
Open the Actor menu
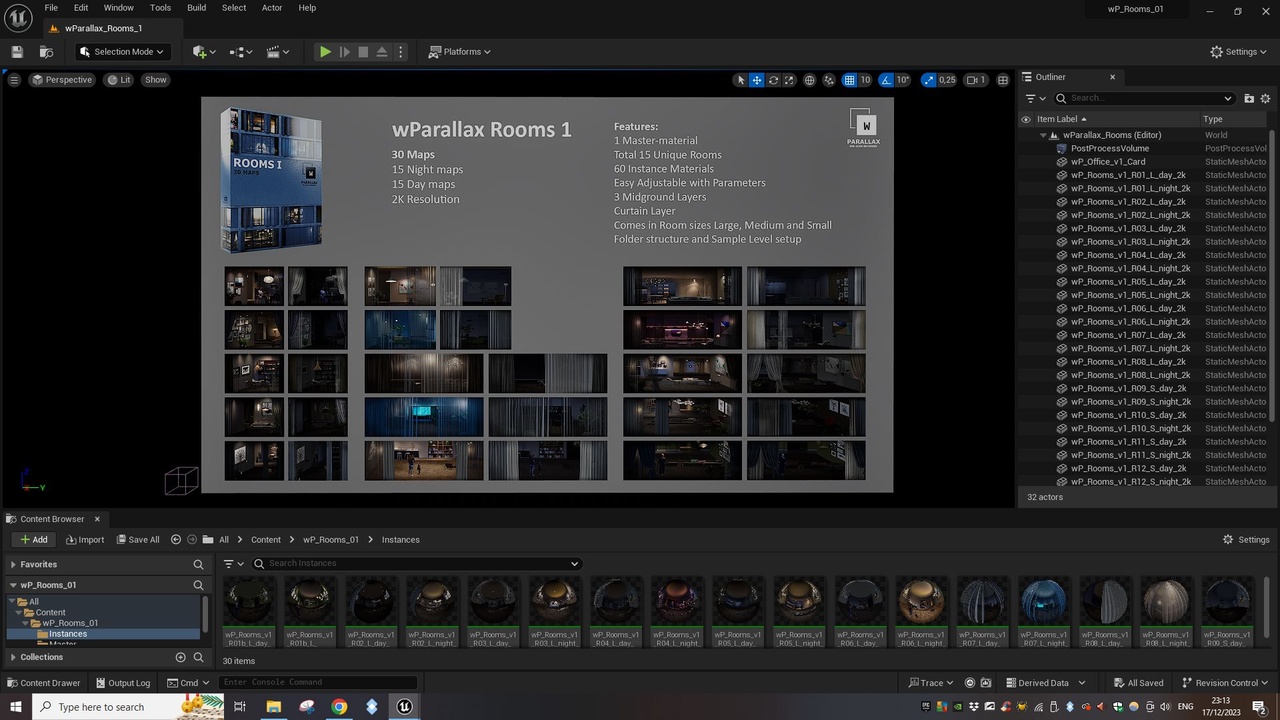(272, 8)
